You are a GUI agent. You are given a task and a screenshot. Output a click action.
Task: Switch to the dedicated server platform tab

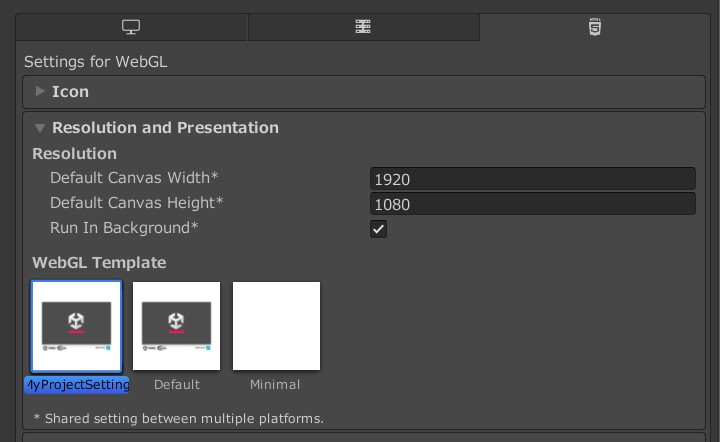pos(363,27)
